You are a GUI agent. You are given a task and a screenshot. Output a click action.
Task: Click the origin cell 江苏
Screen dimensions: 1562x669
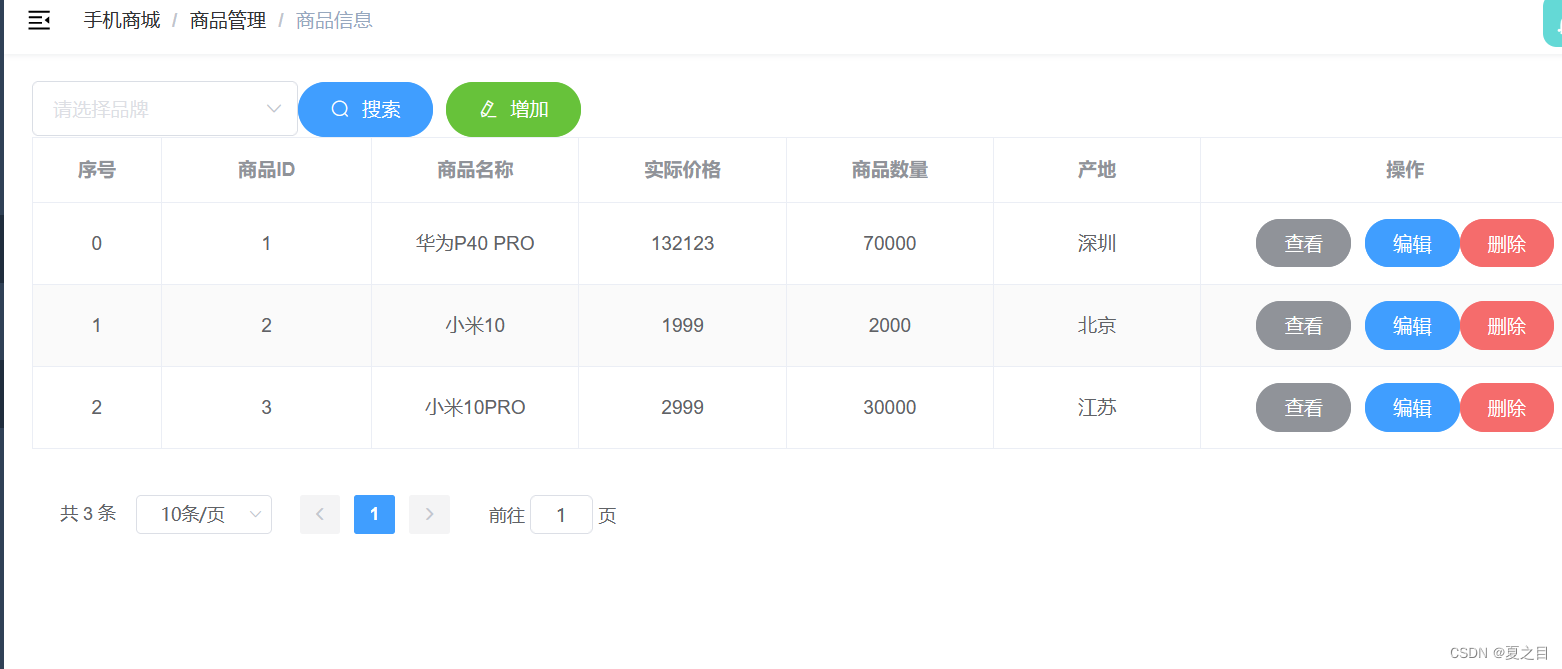[1097, 407]
